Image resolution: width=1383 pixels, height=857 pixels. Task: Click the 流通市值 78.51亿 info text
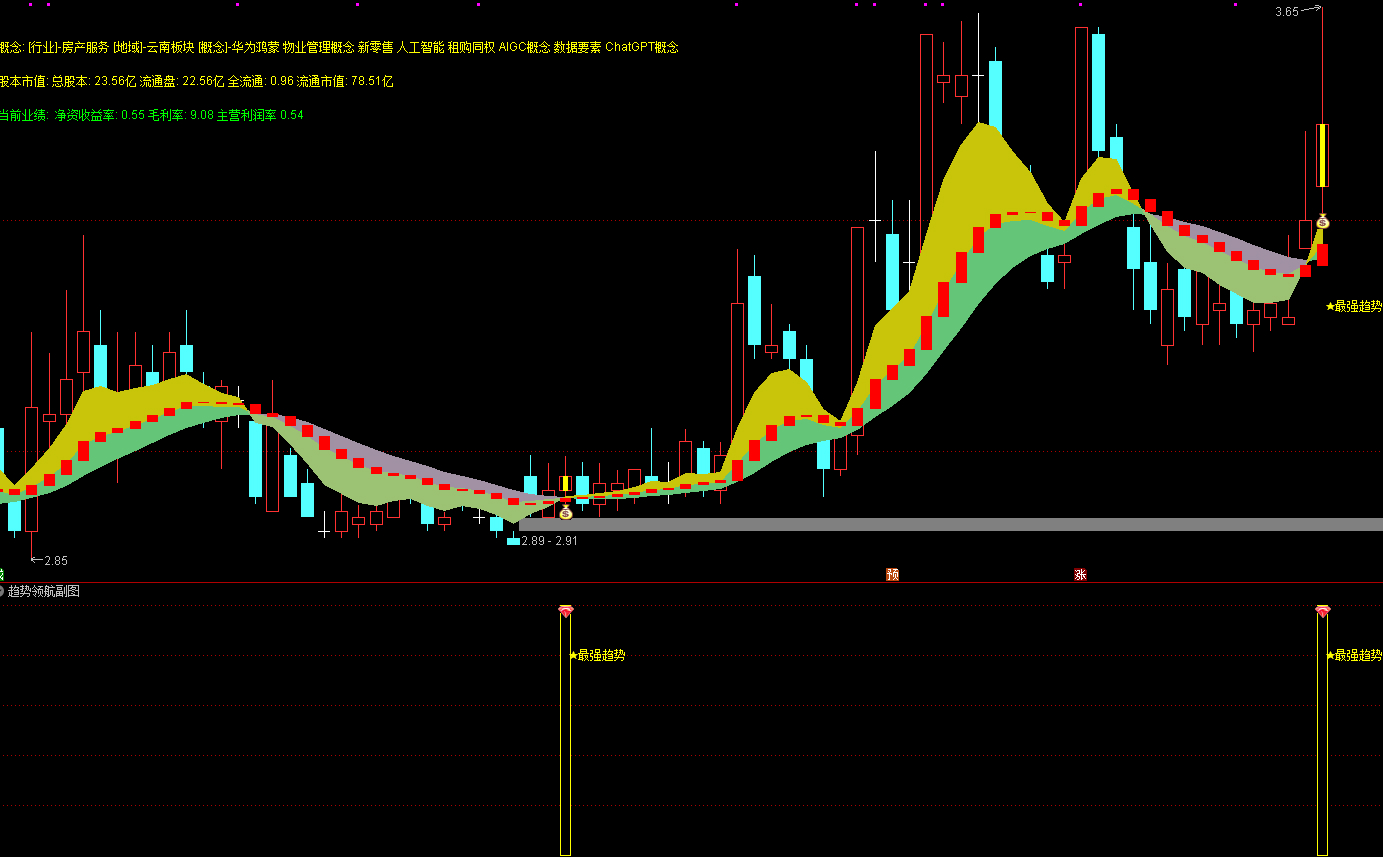pos(345,81)
